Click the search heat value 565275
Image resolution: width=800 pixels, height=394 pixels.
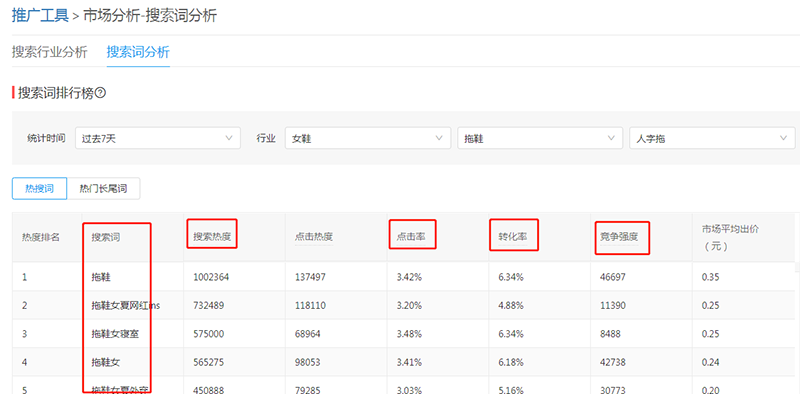[208, 362]
